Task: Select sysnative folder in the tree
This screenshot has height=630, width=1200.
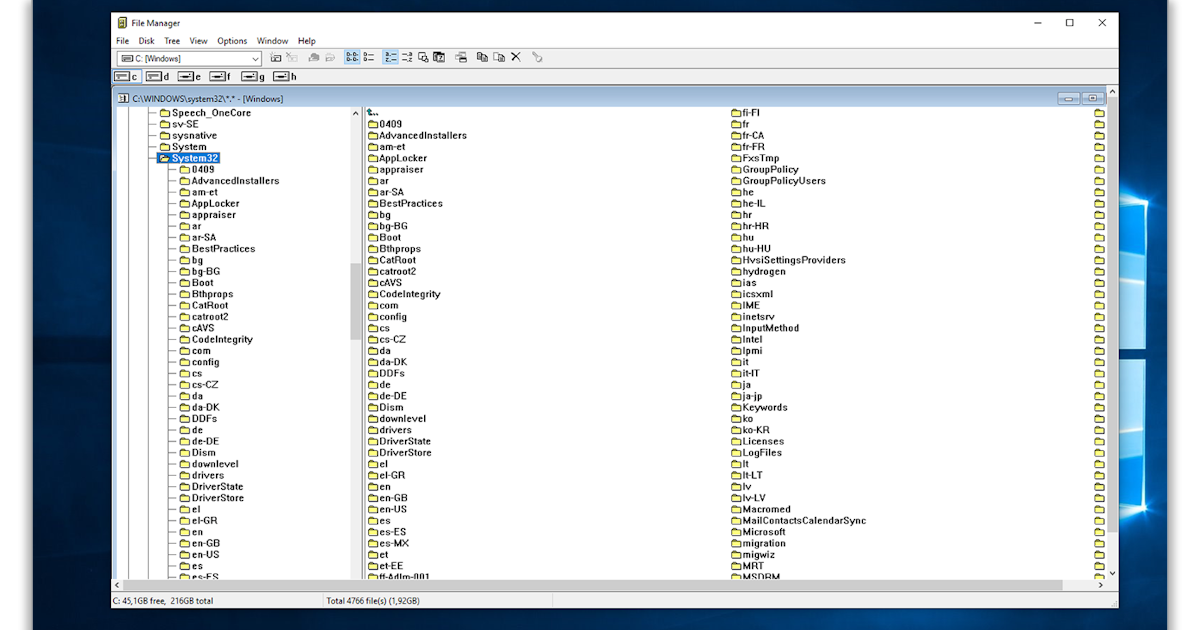Action: coord(188,136)
